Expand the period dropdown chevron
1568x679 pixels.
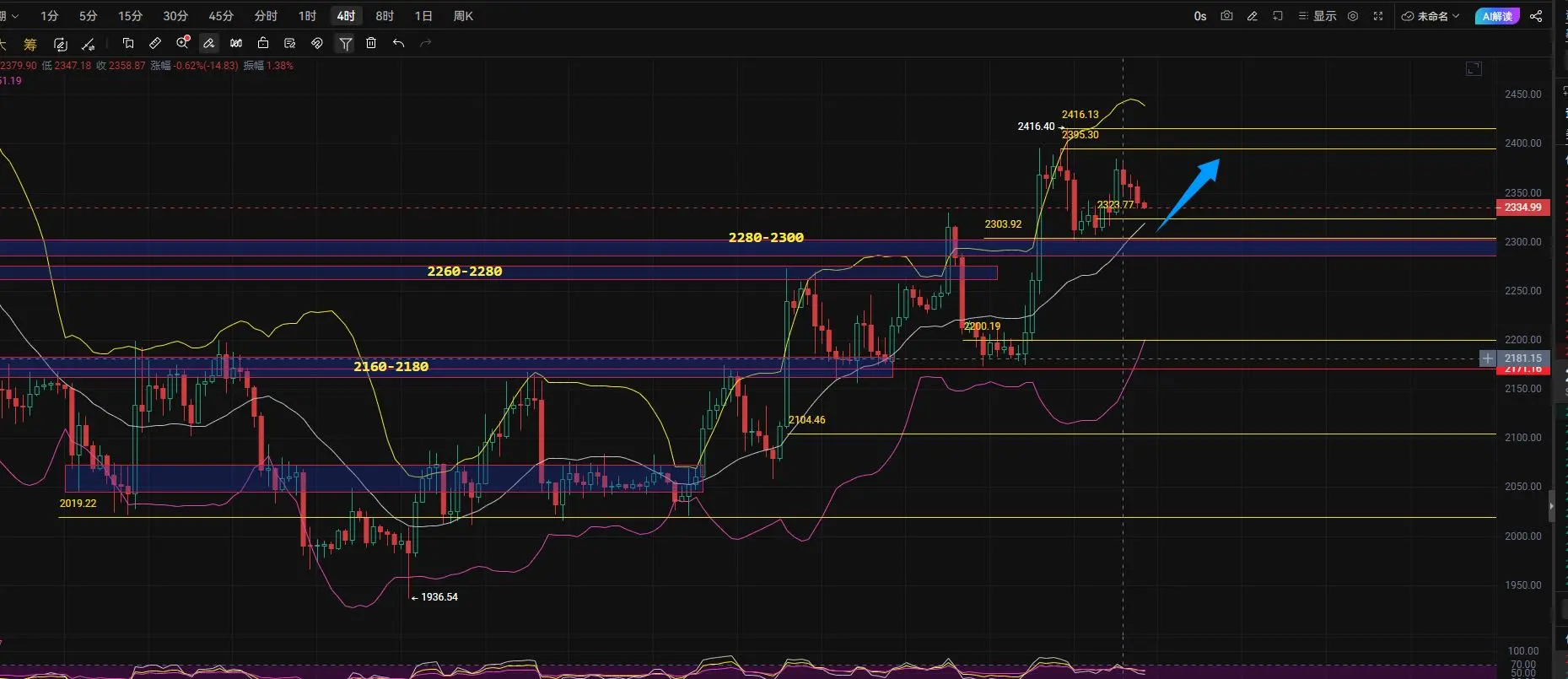pyautogui.click(x=14, y=16)
